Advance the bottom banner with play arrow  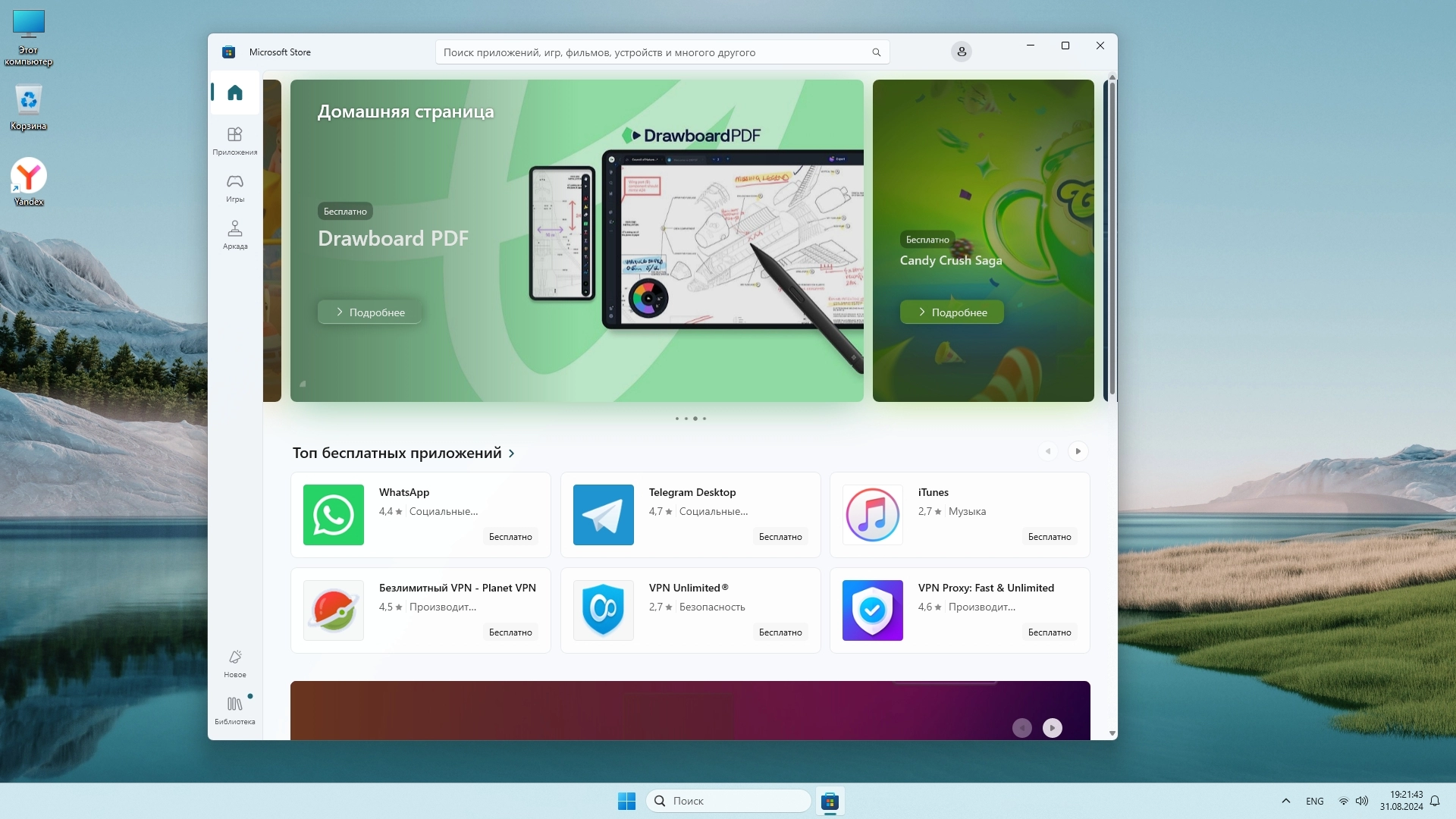tap(1052, 728)
